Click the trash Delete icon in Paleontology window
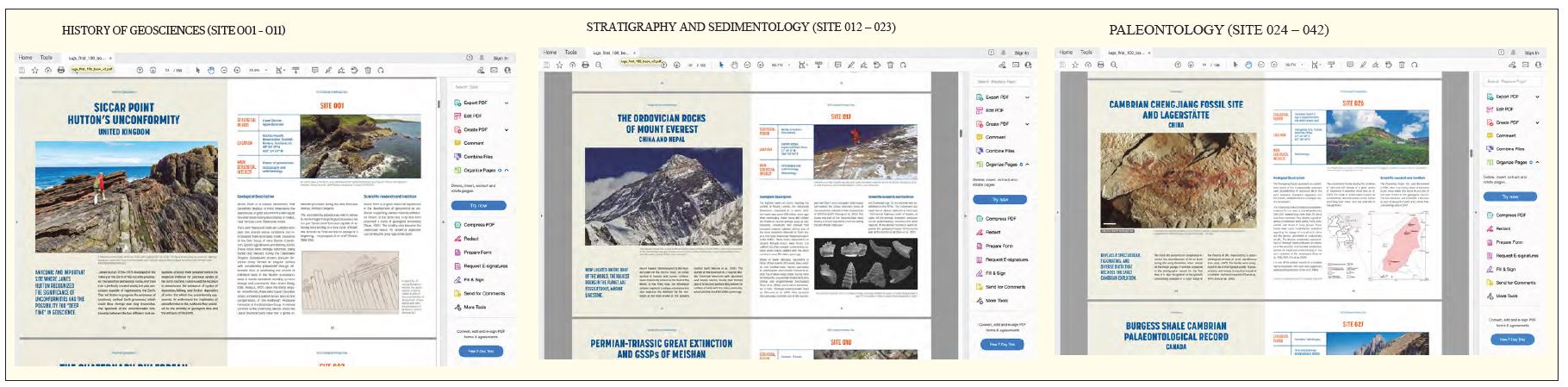1568x387 pixels. (1403, 65)
